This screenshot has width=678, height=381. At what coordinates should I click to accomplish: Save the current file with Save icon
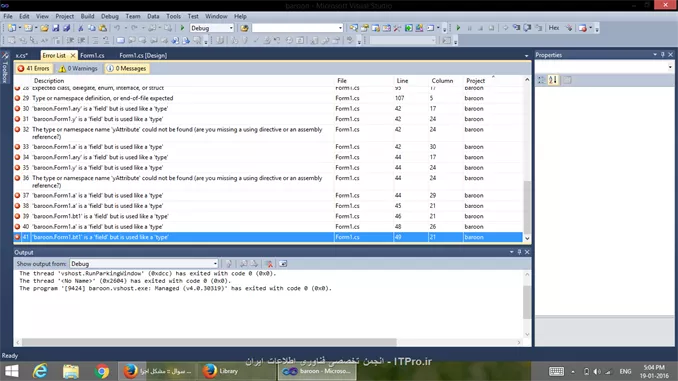point(56,28)
